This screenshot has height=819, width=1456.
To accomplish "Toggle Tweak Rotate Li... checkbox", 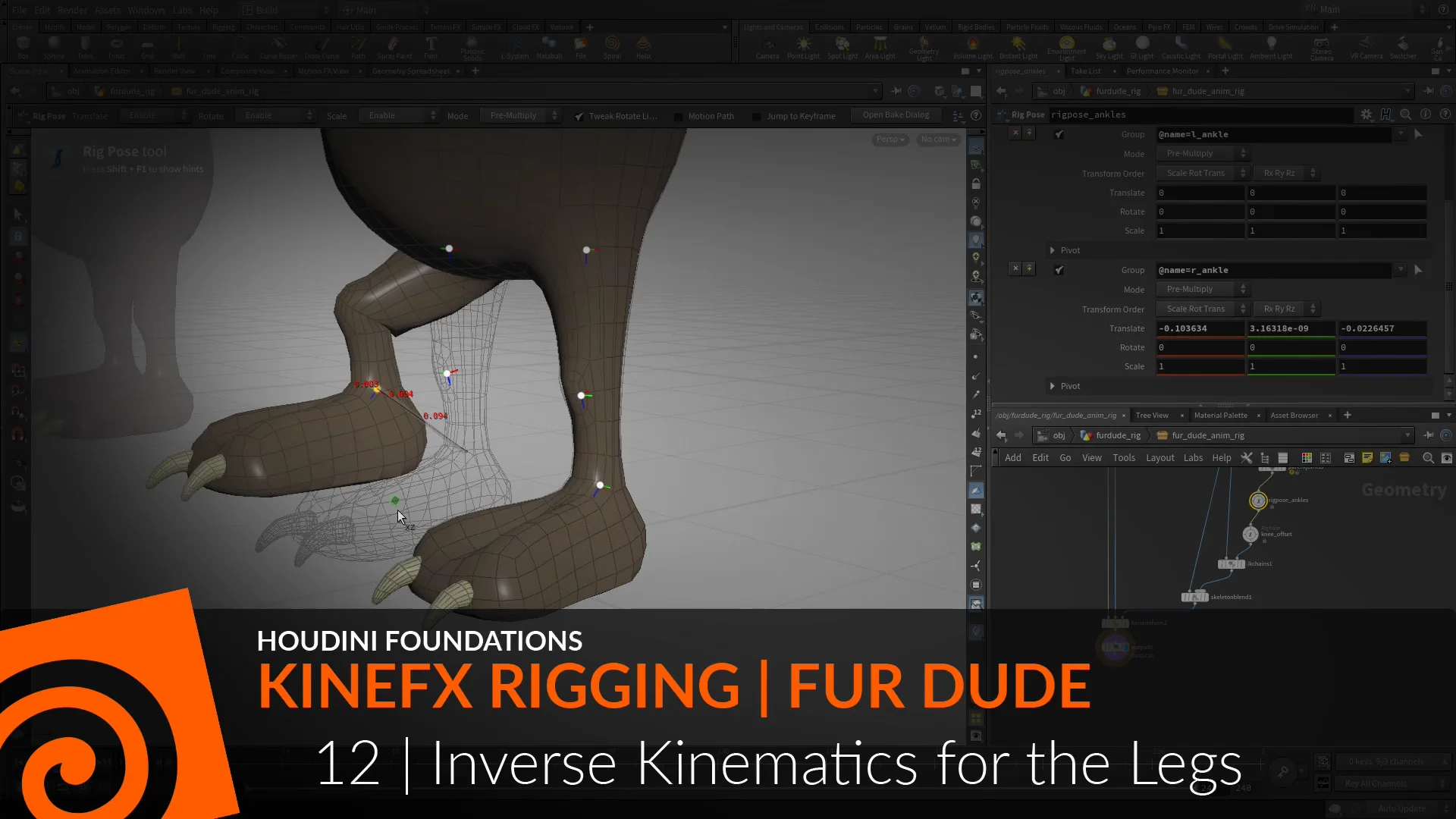I will (579, 116).
